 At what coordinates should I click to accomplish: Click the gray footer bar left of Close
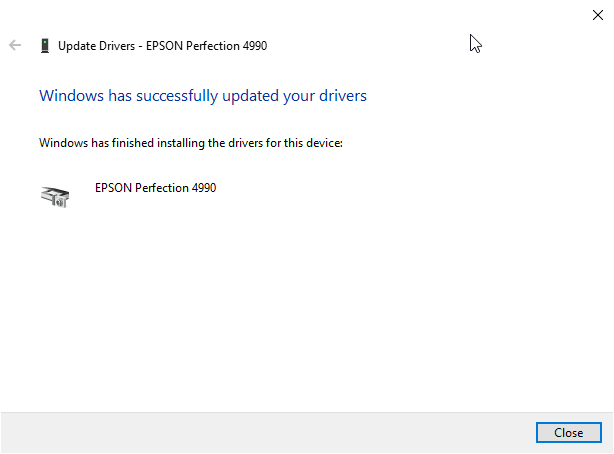click(268, 432)
